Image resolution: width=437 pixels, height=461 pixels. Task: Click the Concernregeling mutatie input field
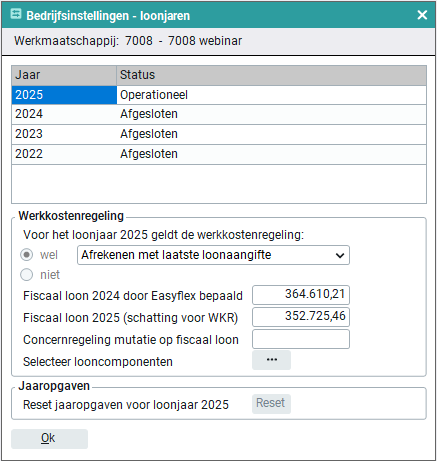301,339
